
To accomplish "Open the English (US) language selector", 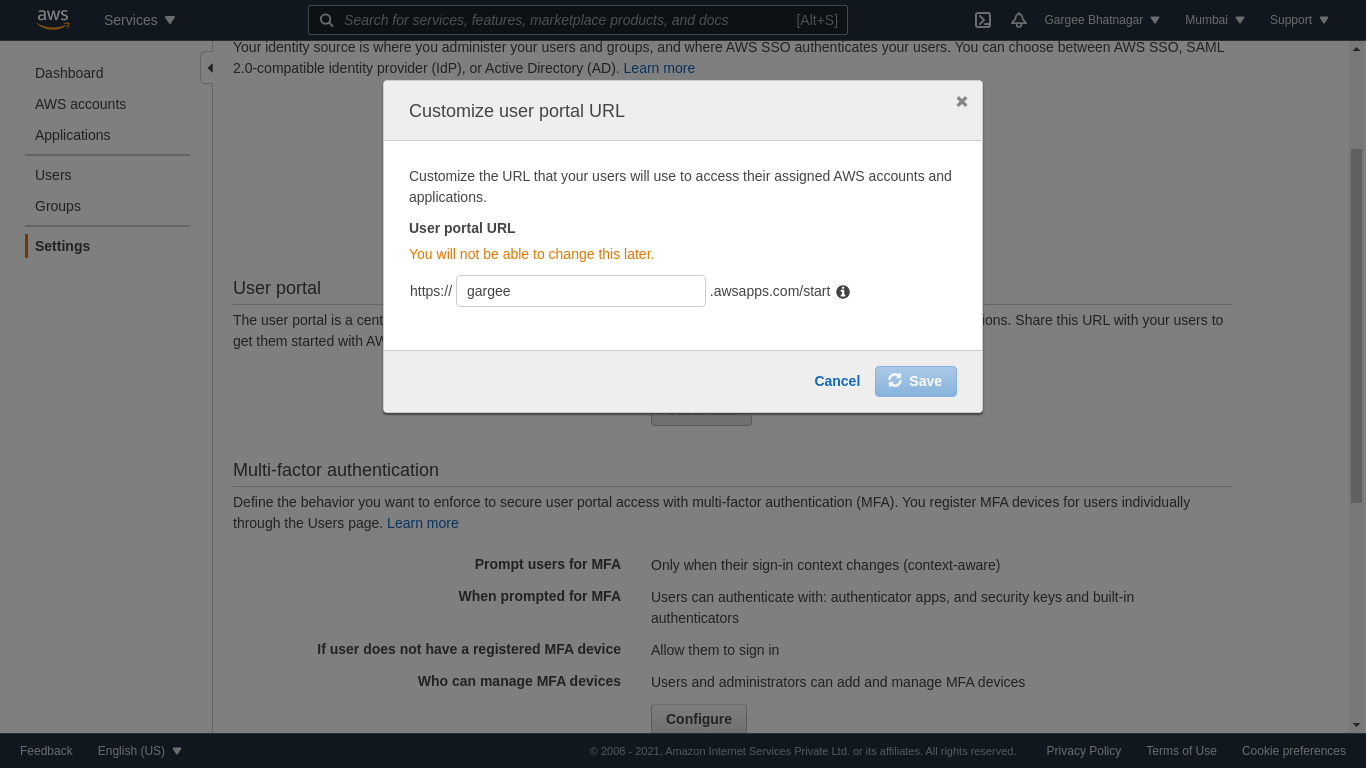I will 139,751.
